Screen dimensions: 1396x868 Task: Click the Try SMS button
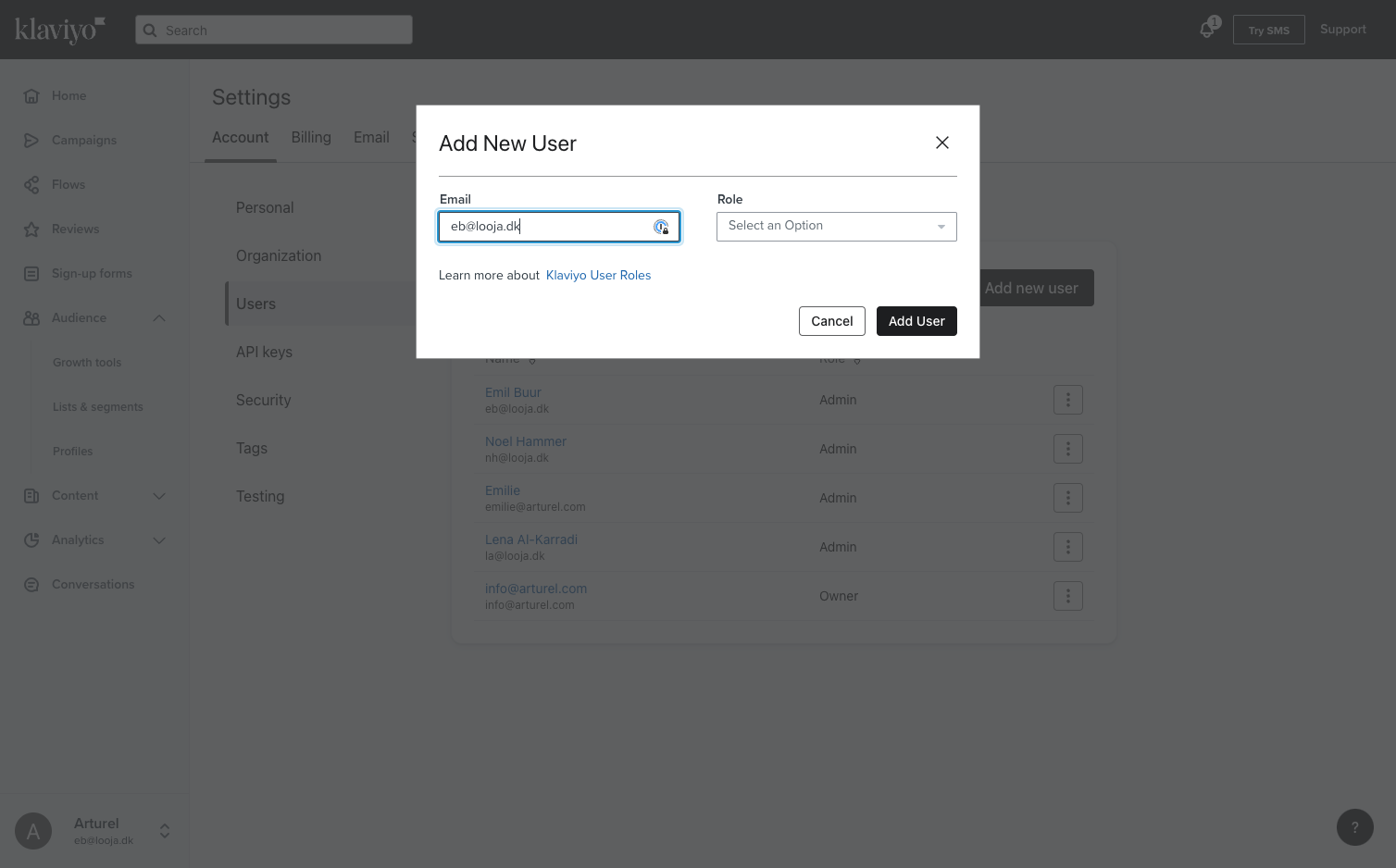point(1269,30)
